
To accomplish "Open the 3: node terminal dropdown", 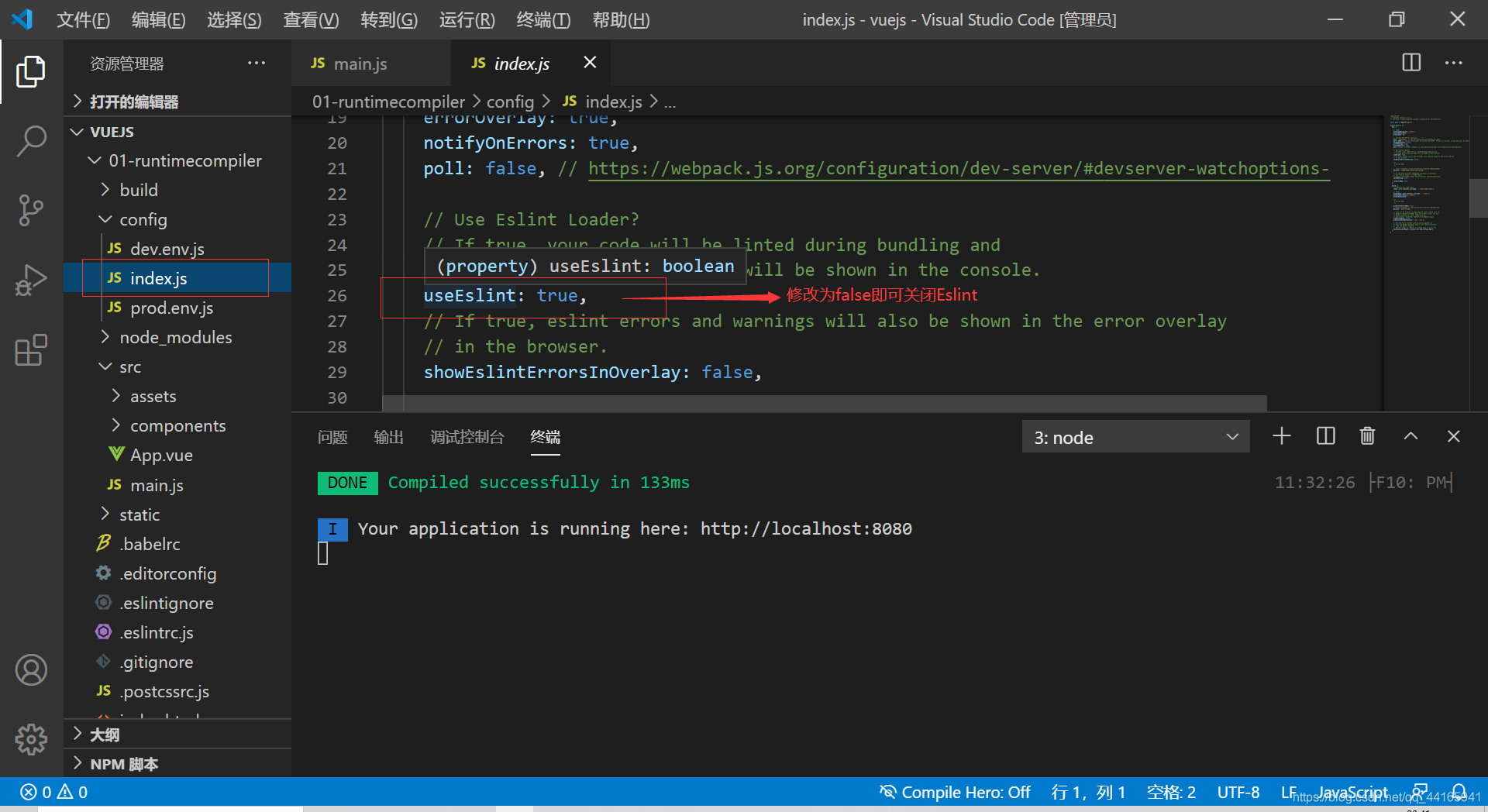I will click(1135, 438).
